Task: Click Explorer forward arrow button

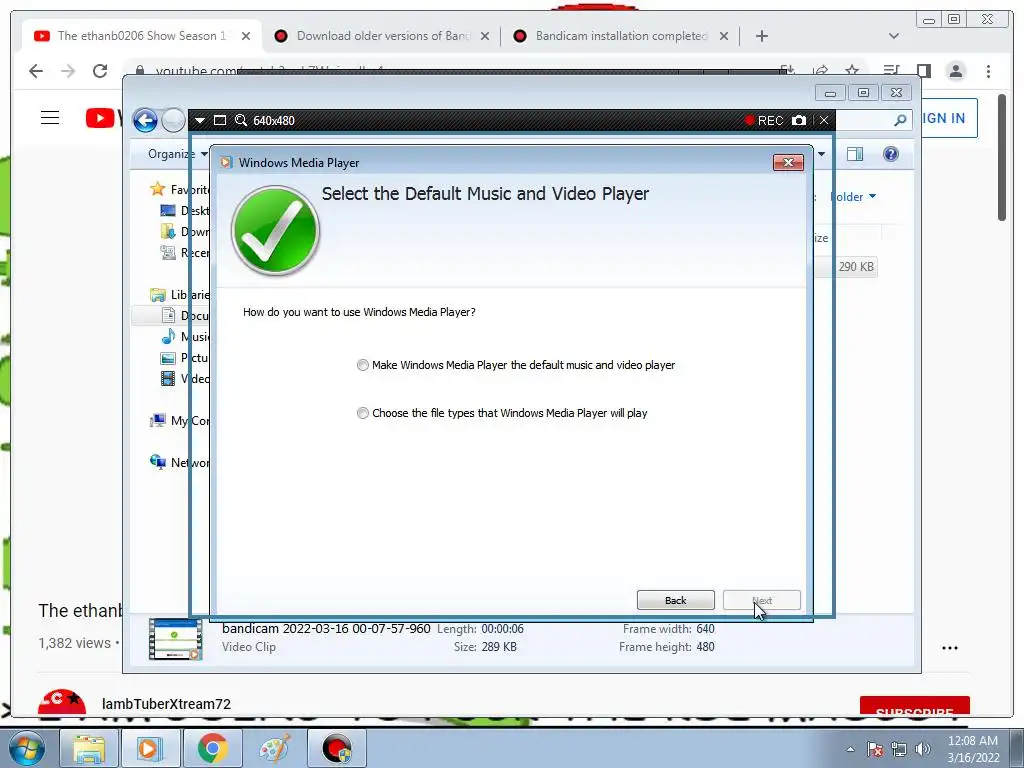Action: [173, 120]
